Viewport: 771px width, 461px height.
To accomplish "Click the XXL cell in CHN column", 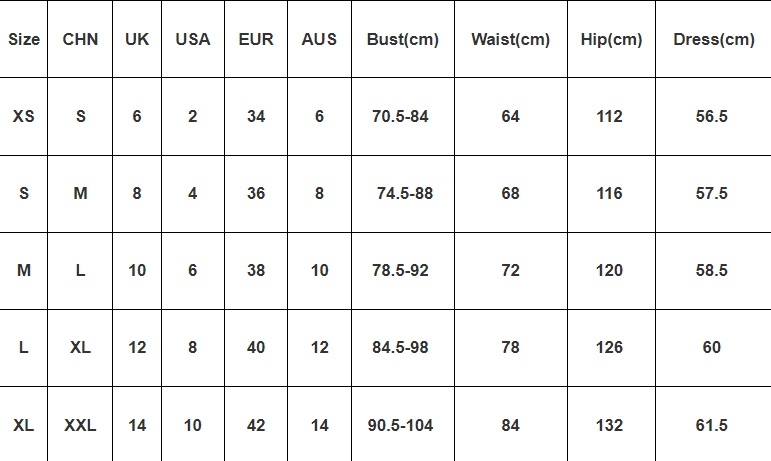I will (x=80, y=425).
